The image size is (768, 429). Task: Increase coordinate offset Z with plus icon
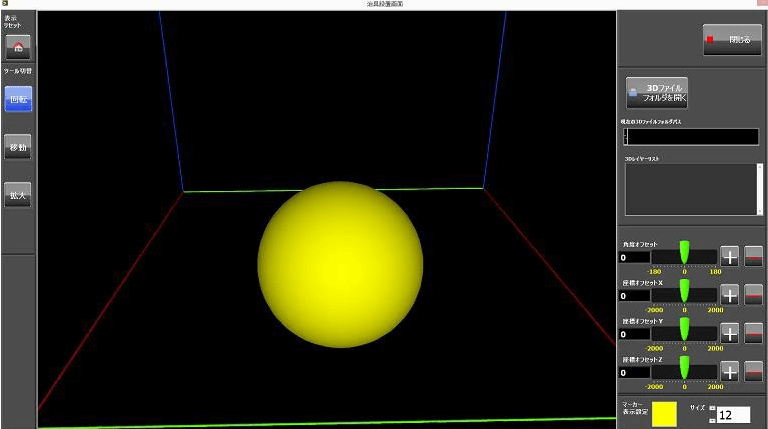tap(730, 371)
